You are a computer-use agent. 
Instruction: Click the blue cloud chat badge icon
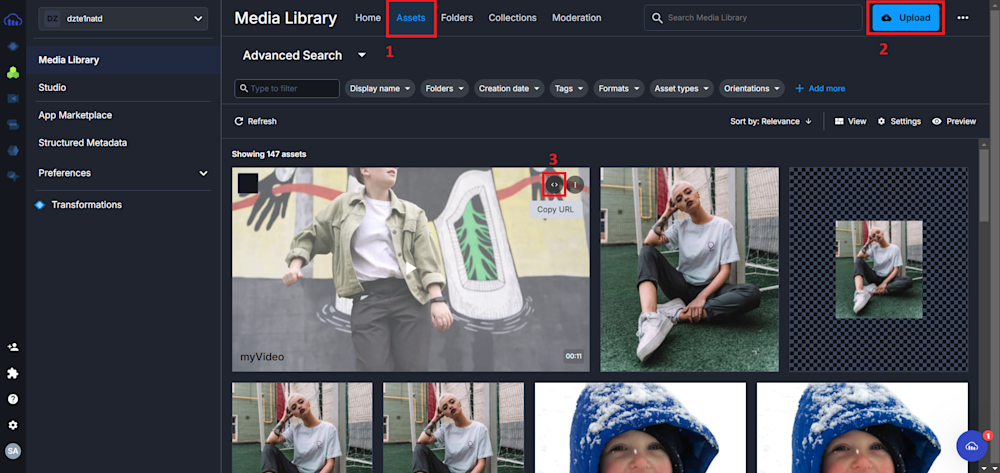972,446
